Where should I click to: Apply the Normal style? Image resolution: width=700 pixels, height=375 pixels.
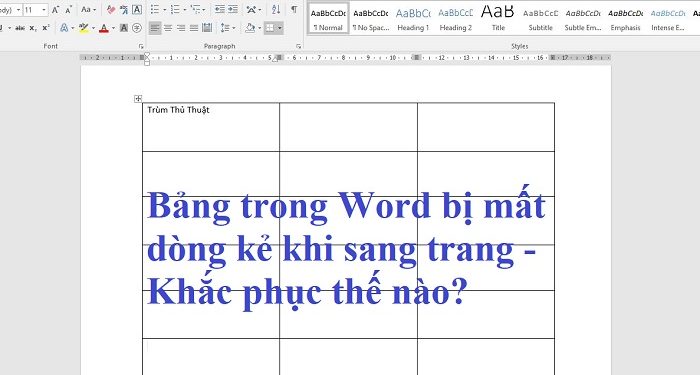(x=328, y=18)
